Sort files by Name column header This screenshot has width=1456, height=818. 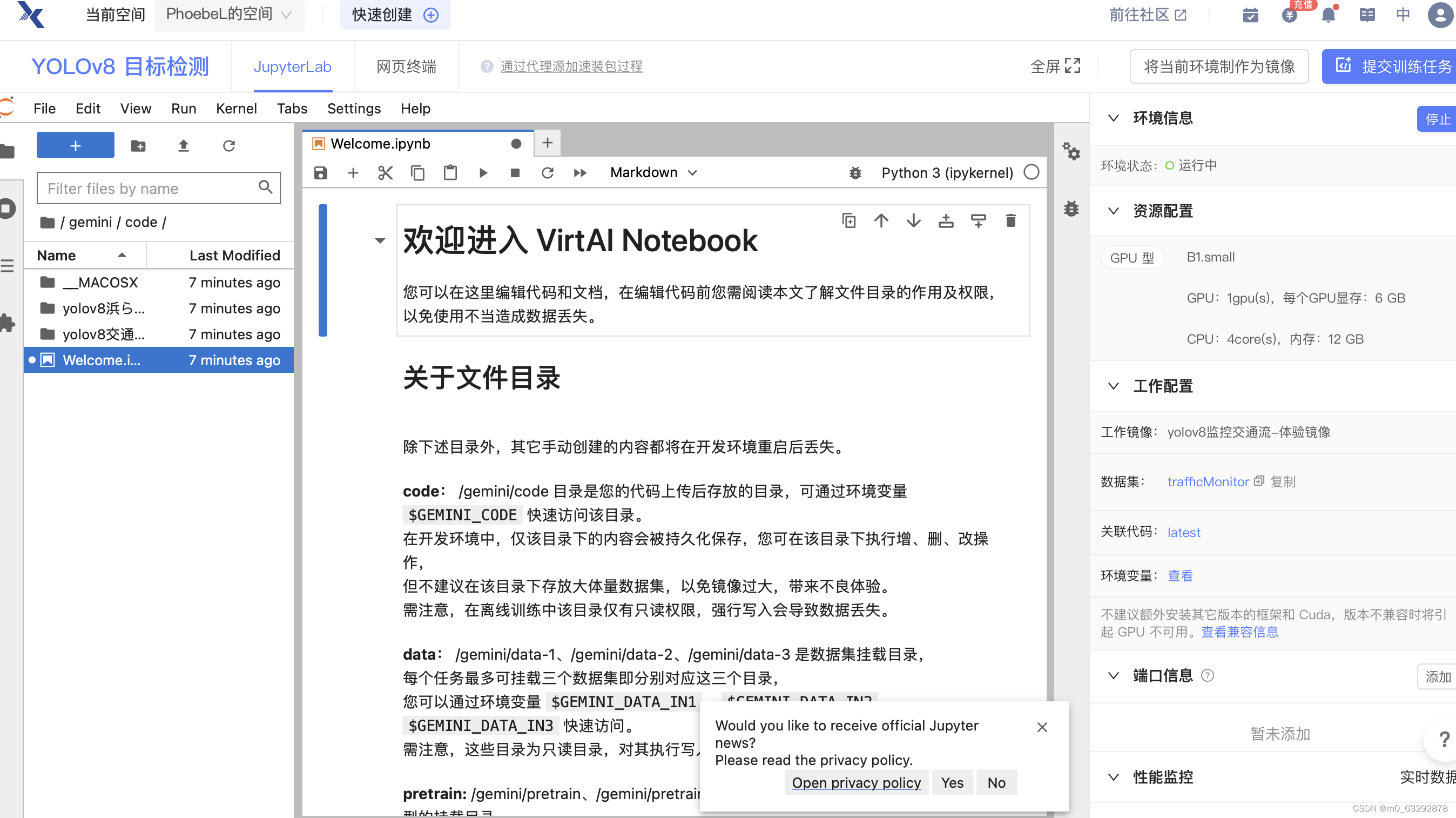(x=57, y=256)
